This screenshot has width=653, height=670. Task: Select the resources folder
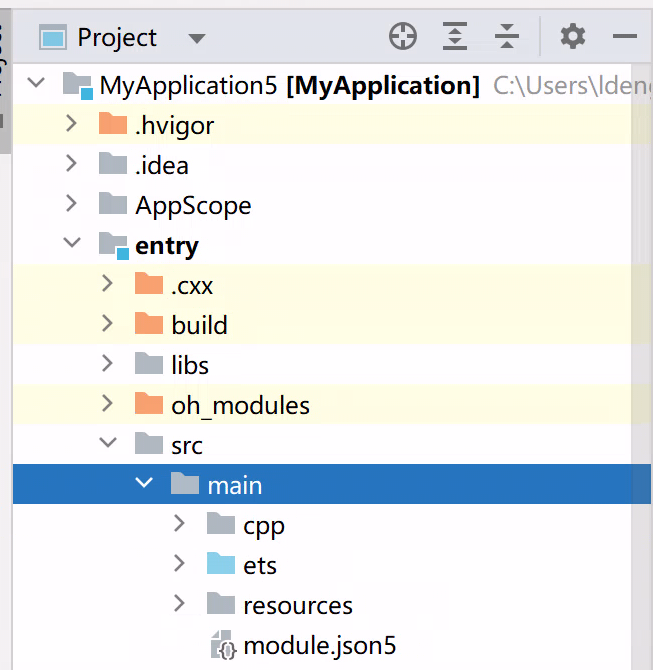297,605
